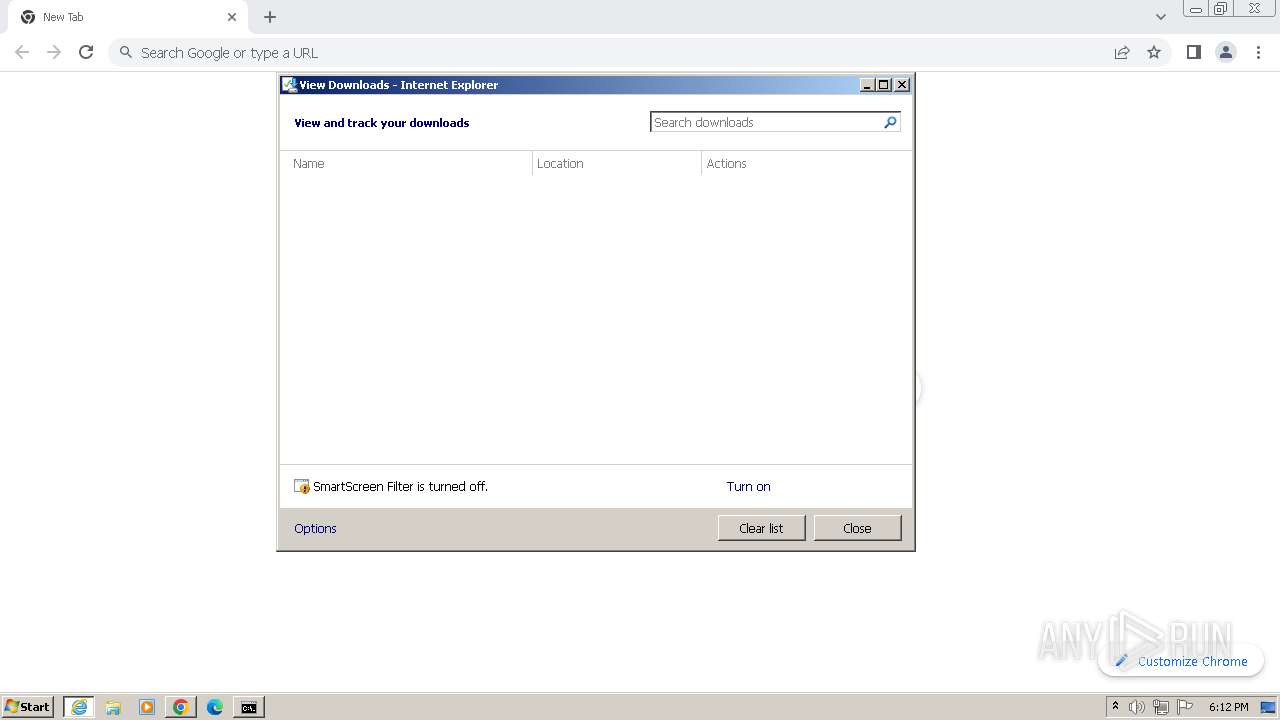The width and height of the screenshot is (1280, 720).
Task: Launch the media player from the taskbar
Action: 147,707
